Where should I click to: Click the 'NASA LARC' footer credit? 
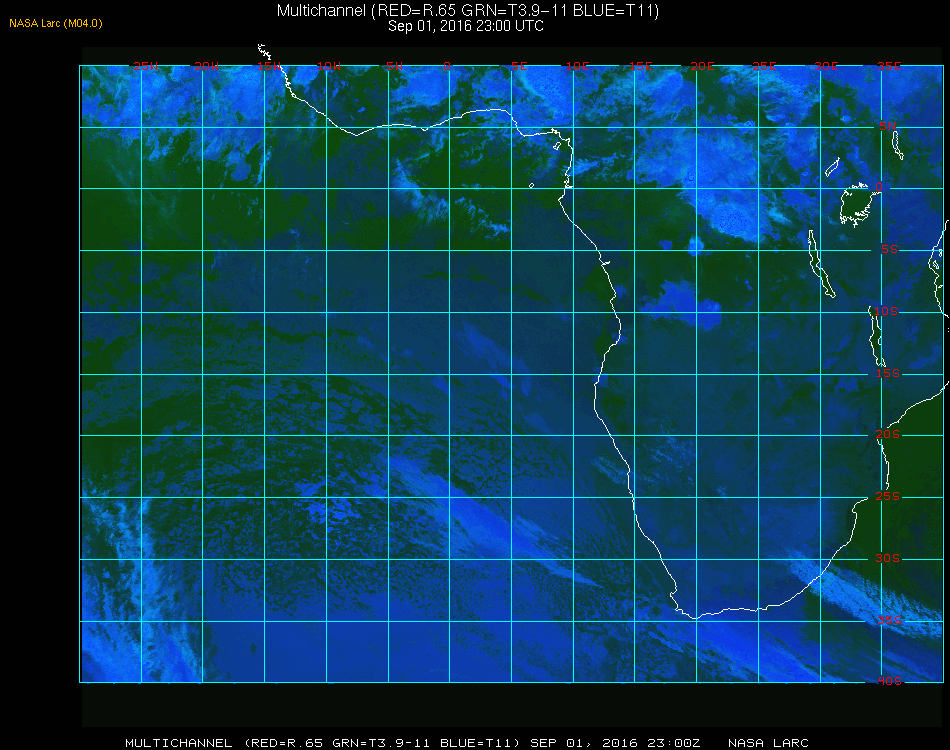point(768,743)
